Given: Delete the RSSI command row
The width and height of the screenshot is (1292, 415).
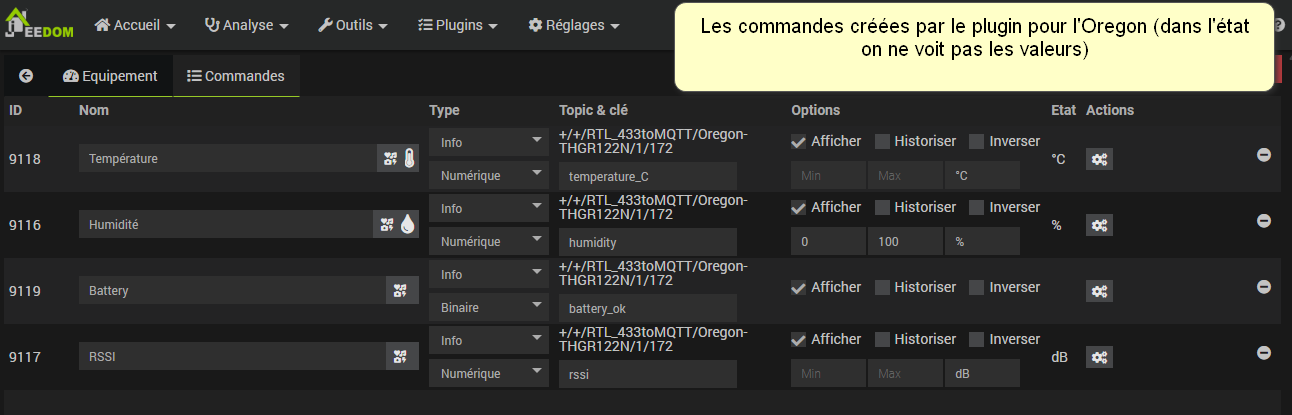Looking at the screenshot, I should point(1263,353).
